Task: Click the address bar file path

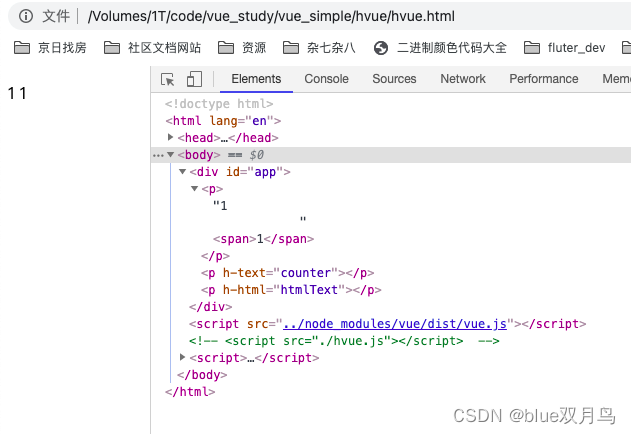Action: point(271,17)
